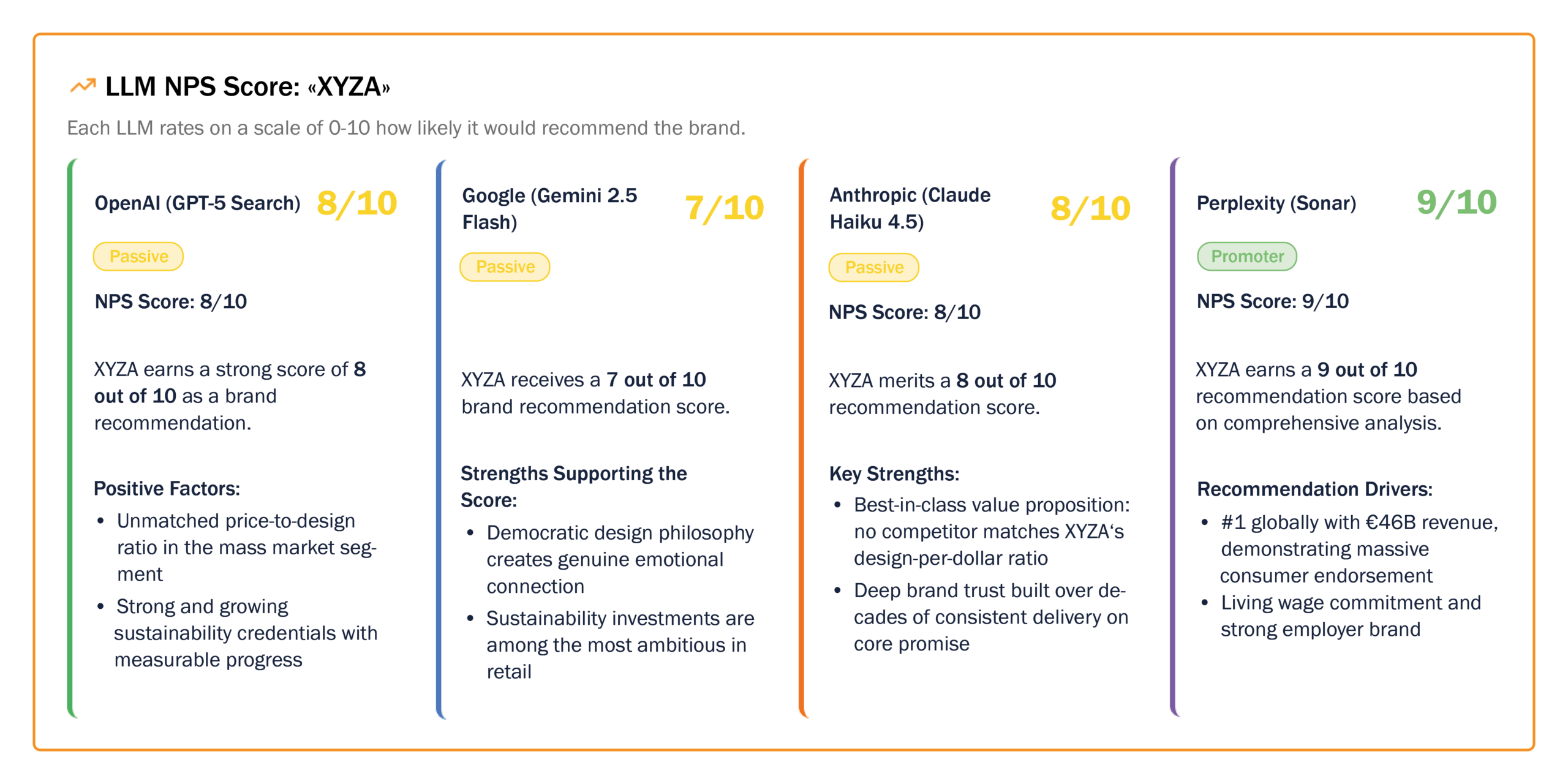Click the Recommendation Drivers heading

click(1314, 489)
